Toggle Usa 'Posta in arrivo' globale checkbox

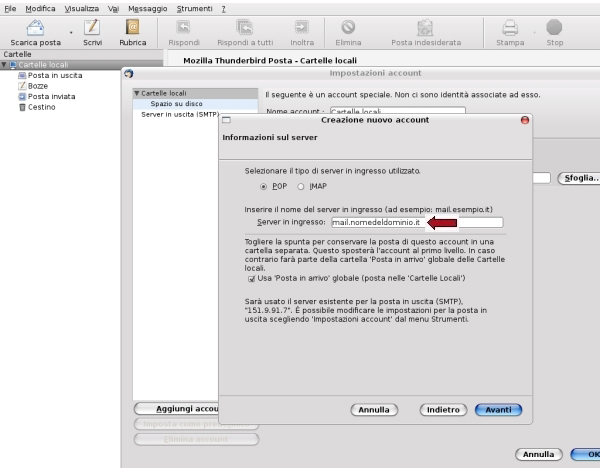coord(251,279)
